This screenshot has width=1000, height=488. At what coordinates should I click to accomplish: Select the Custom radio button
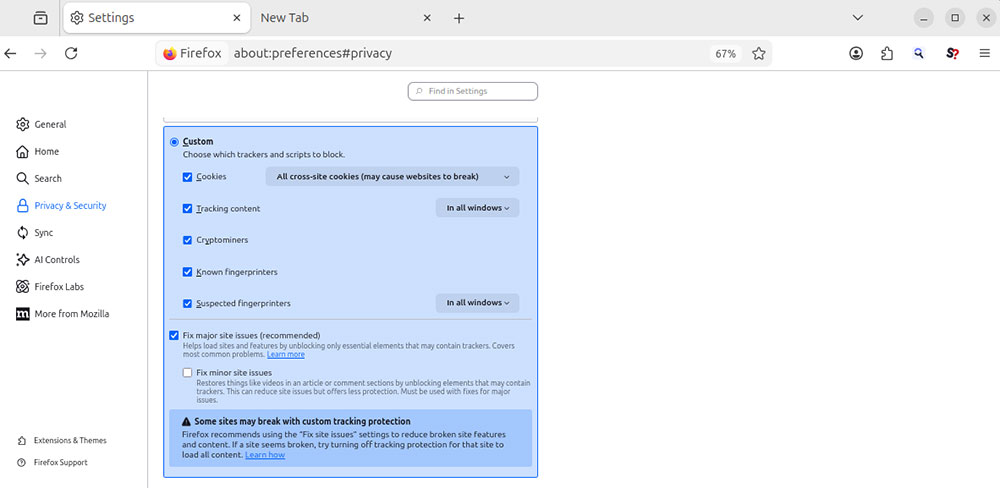point(174,142)
